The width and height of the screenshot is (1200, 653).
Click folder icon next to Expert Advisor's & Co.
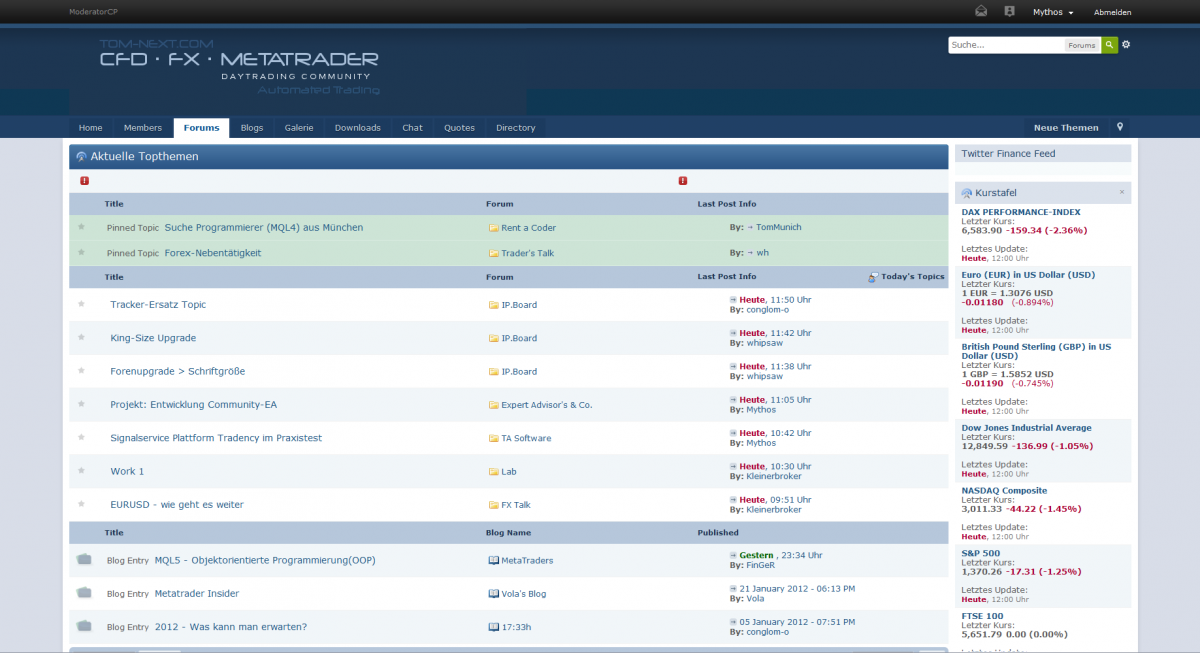[x=493, y=405]
